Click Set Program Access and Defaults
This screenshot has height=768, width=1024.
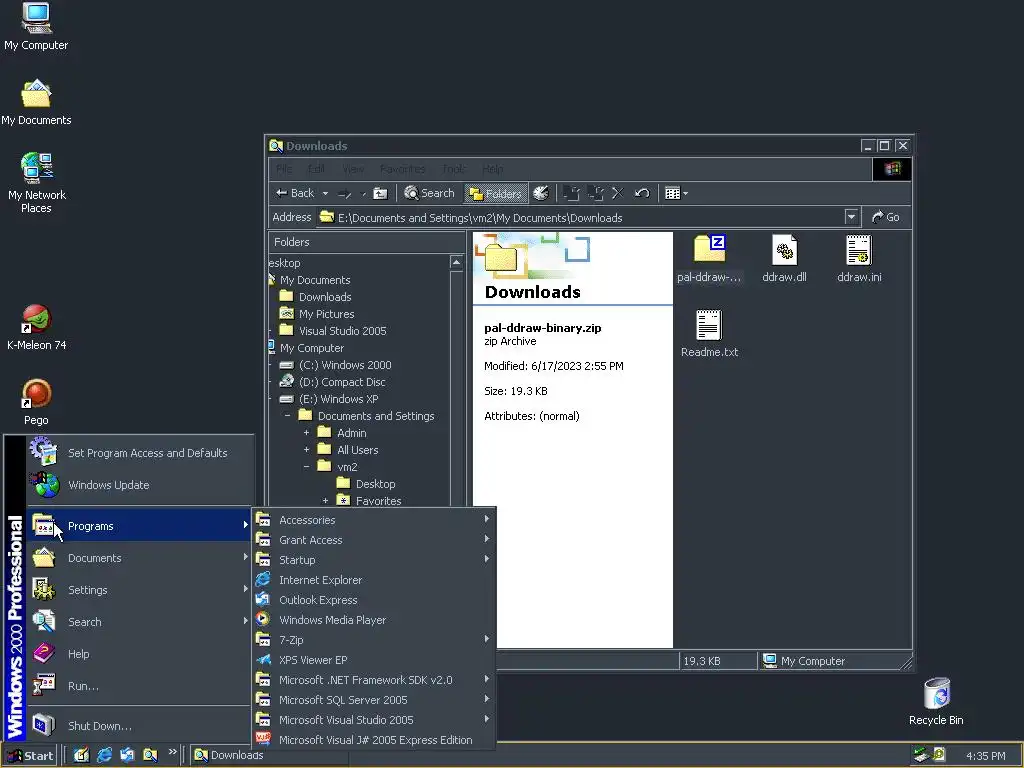click(x=140, y=453)
